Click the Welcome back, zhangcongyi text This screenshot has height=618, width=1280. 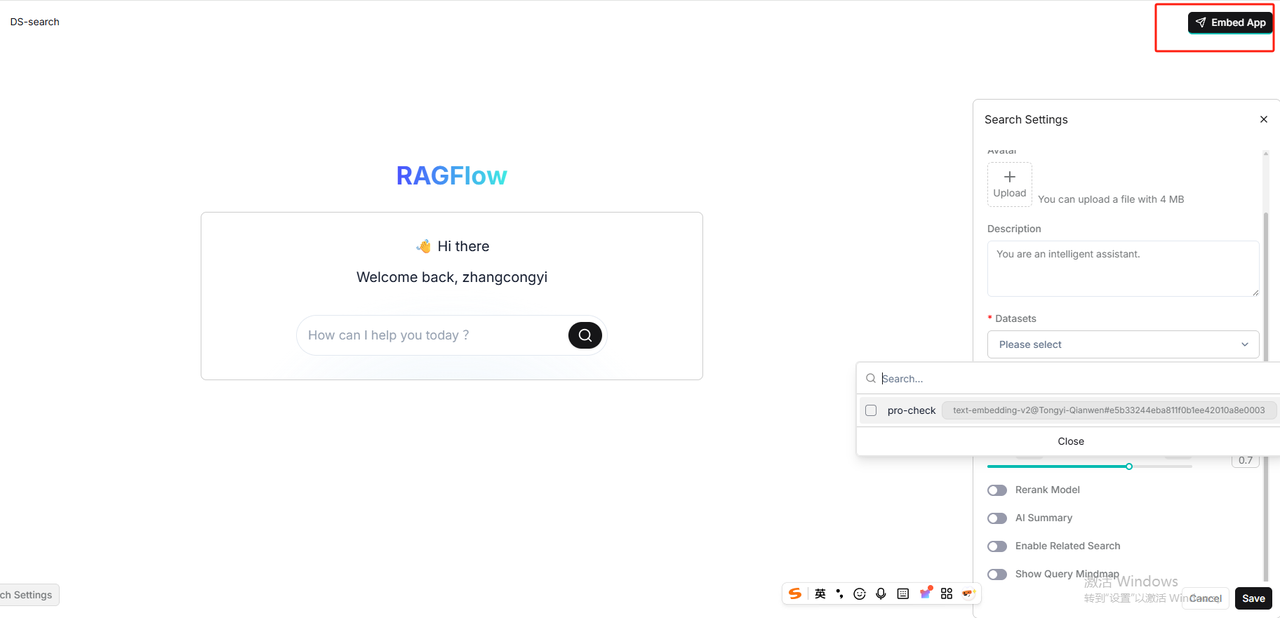tap(452, 277)
